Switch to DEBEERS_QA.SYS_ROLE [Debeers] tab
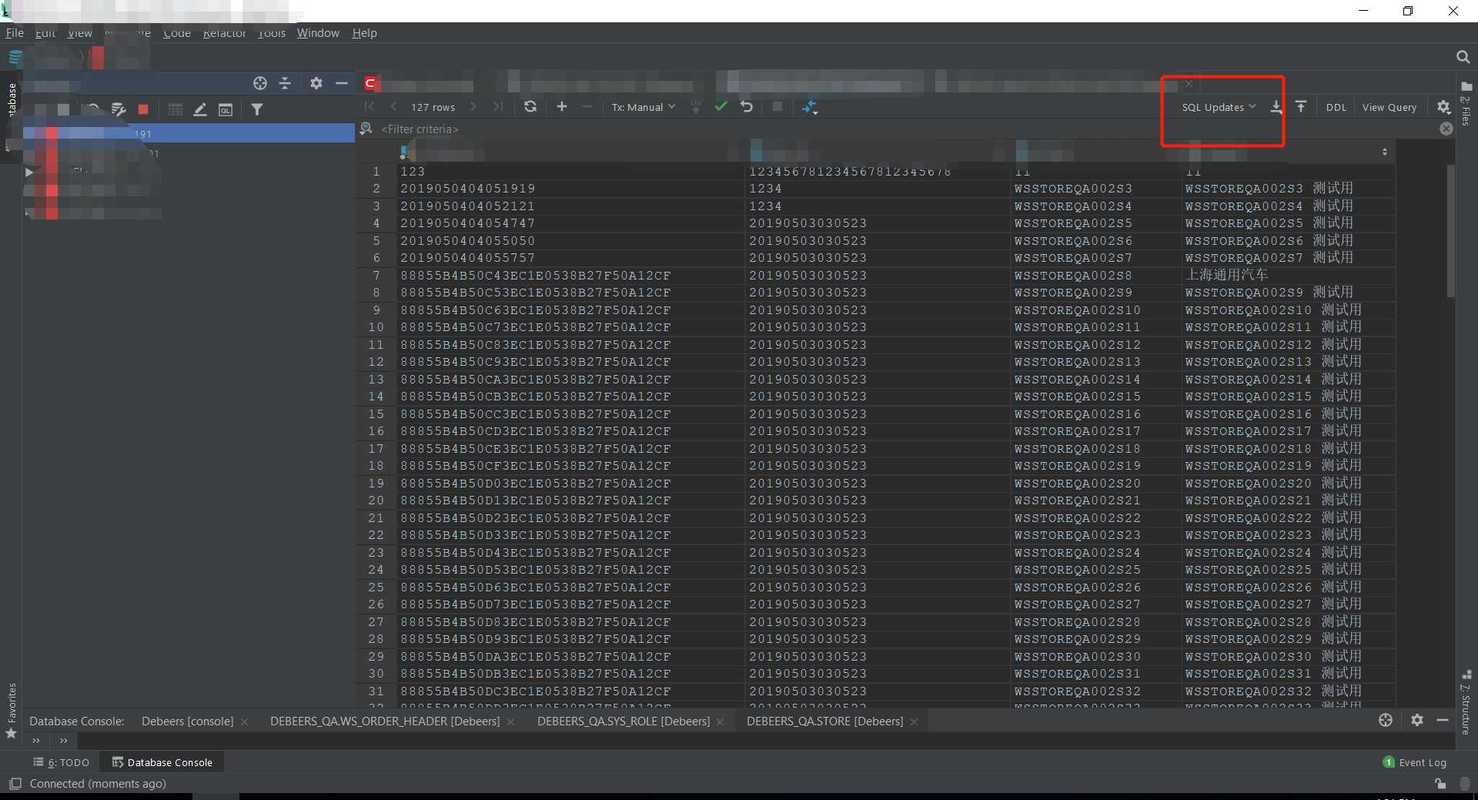Screen dimensions: 1478x800 coord(623,721)
